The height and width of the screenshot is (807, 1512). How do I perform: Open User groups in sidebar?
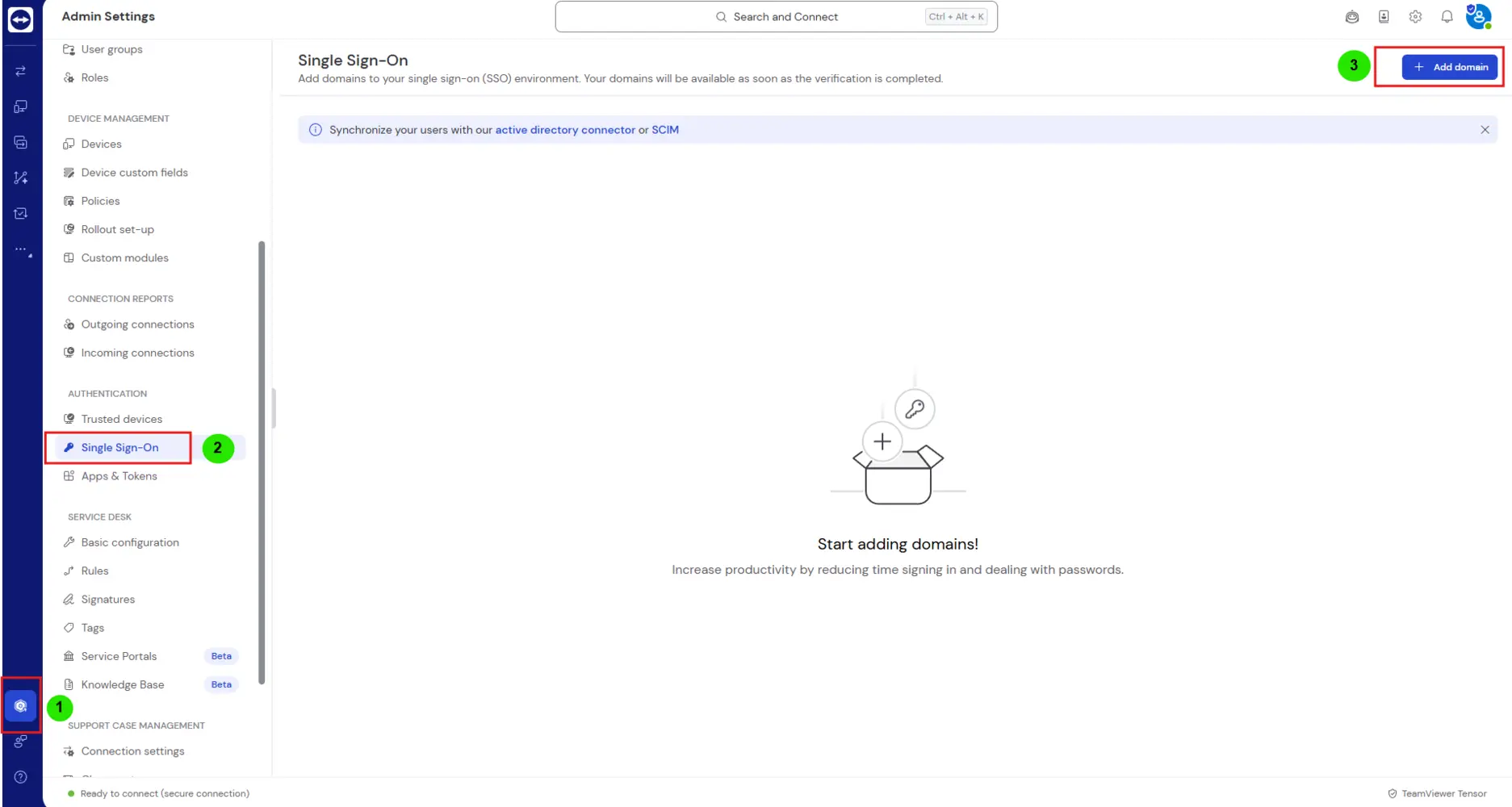click(x=111, y=49)
